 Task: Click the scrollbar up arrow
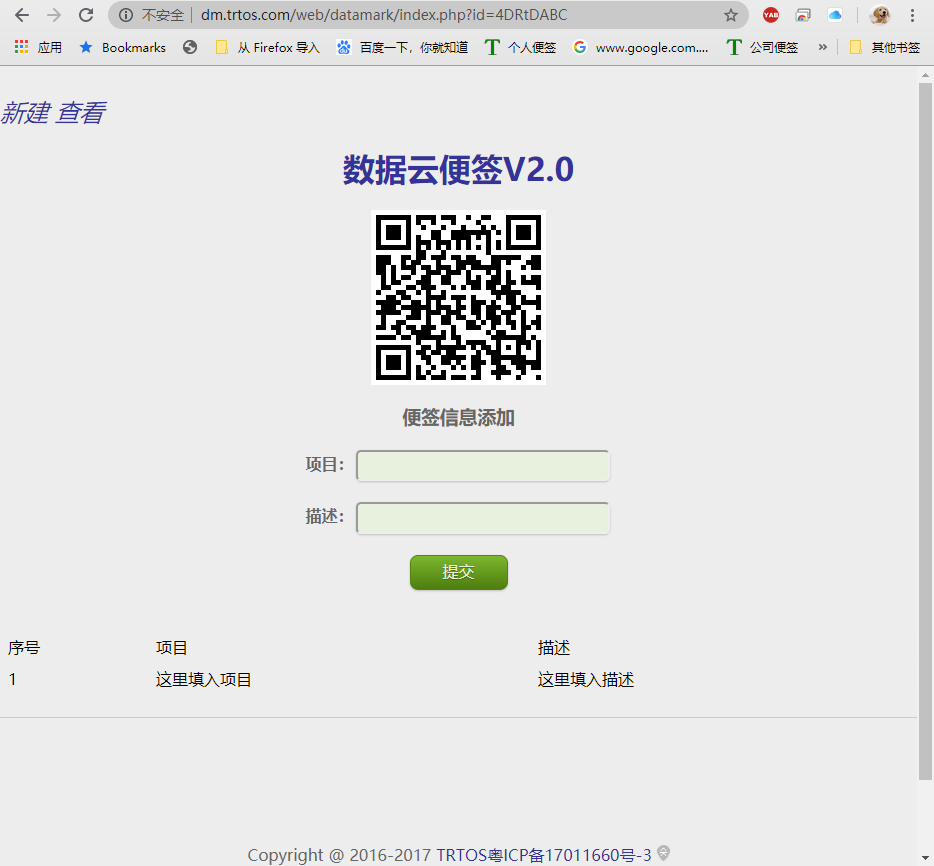point(925,75)
